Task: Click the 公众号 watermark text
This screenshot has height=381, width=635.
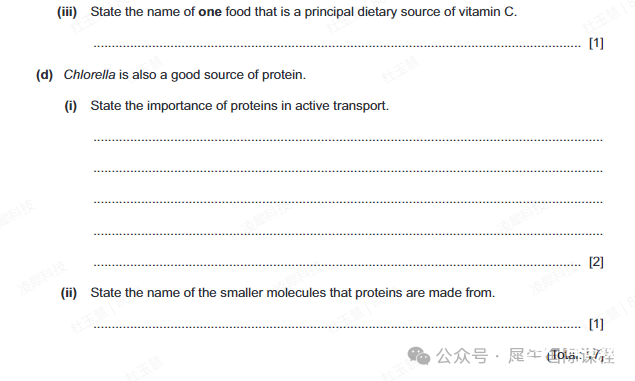Action: [x=462, y=356]
